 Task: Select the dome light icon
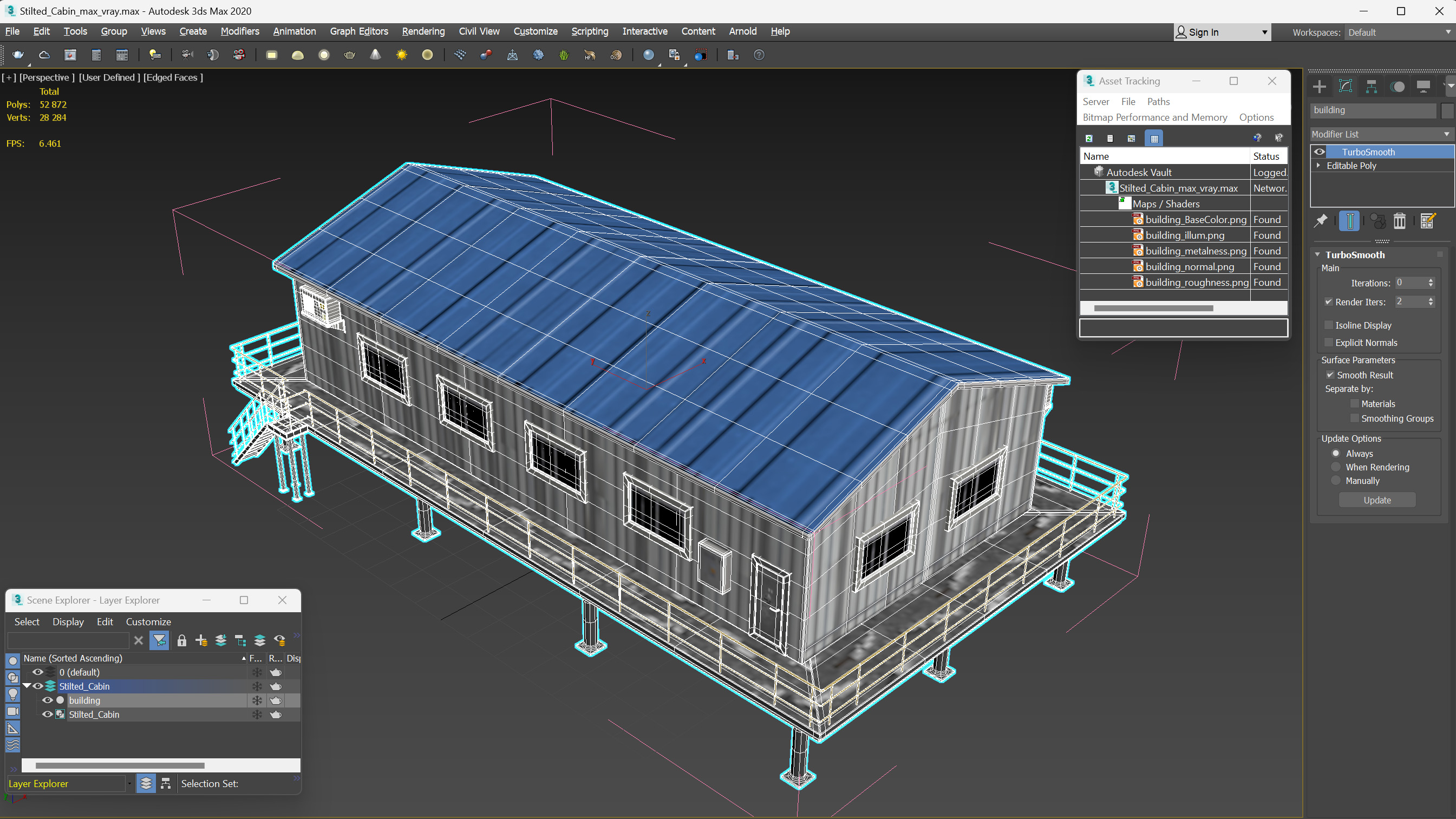298,55
